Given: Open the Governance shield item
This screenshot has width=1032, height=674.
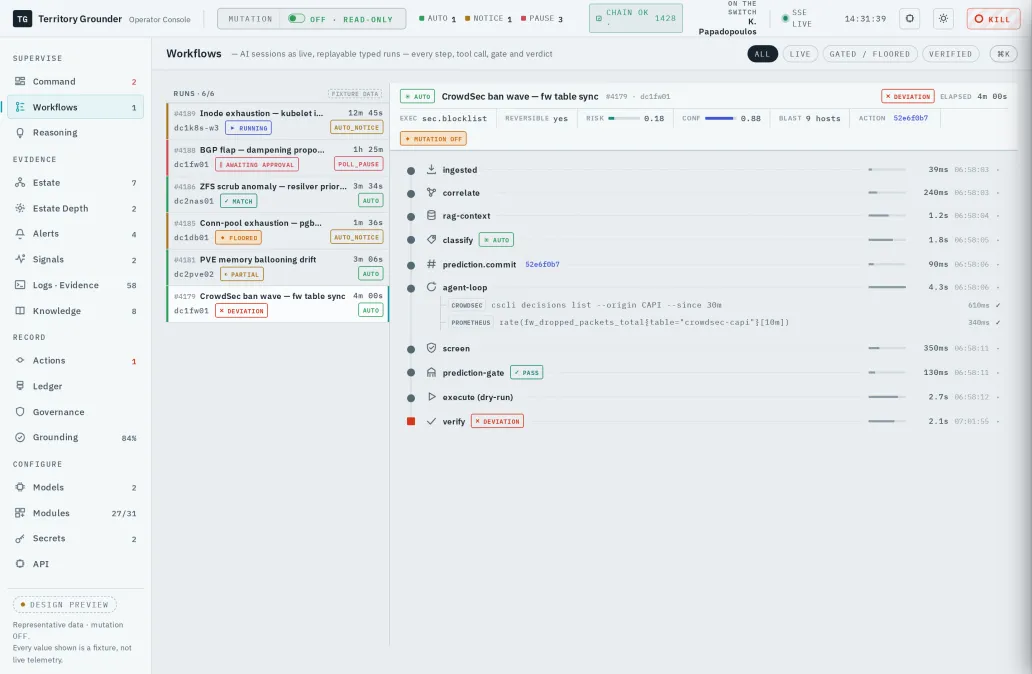Looking at the screenshot, I should 75,412.
